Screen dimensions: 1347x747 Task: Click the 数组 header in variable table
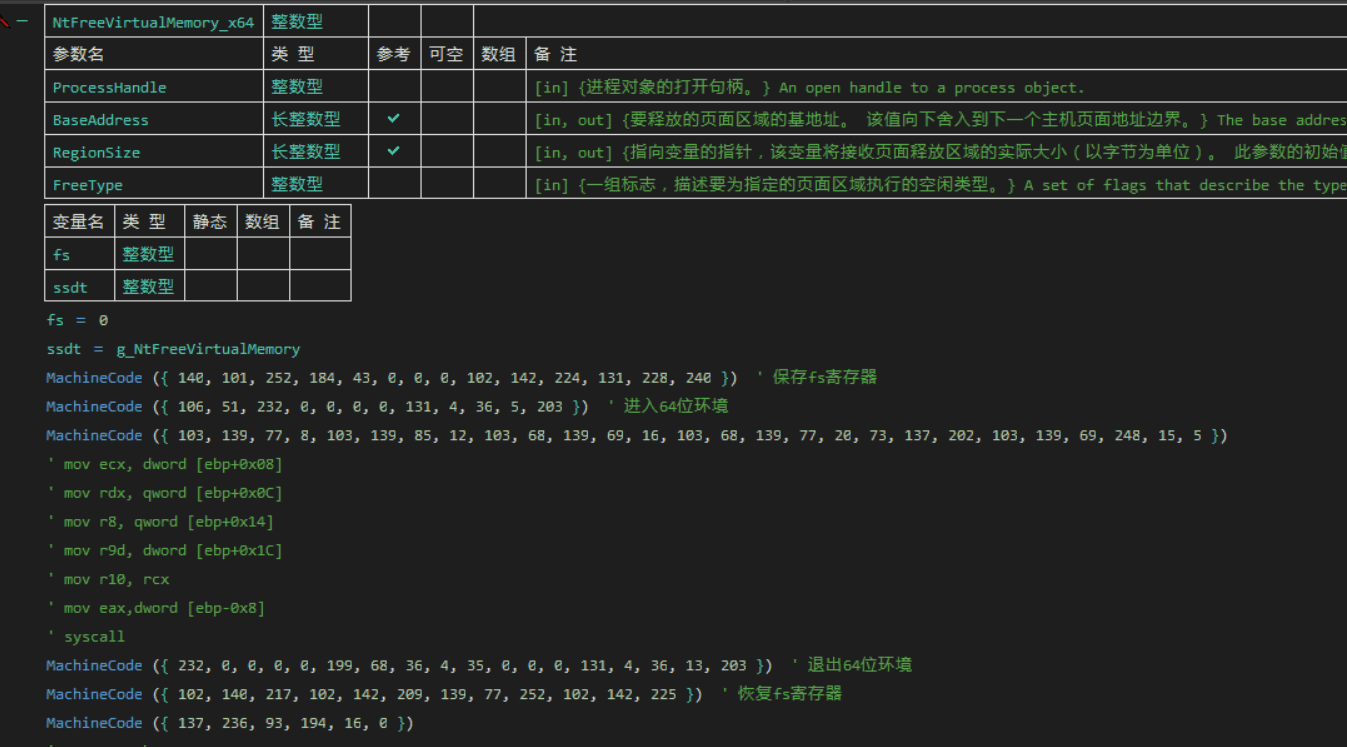[x=263, y=222]
